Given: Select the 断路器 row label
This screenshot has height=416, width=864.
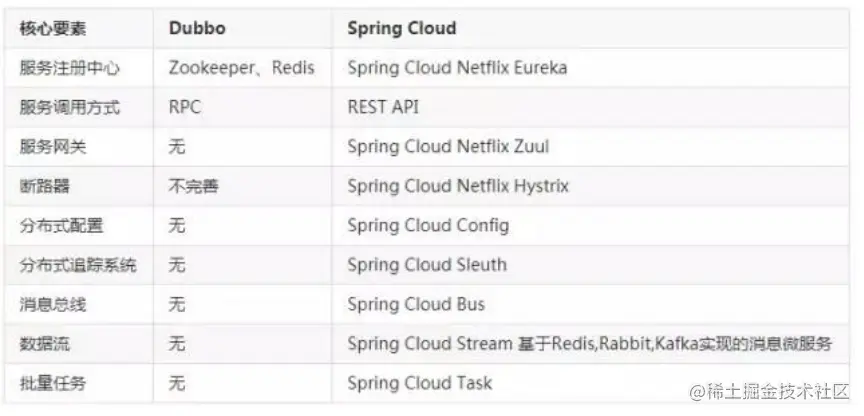Looking at the screenshot, I should coord(44,186).
